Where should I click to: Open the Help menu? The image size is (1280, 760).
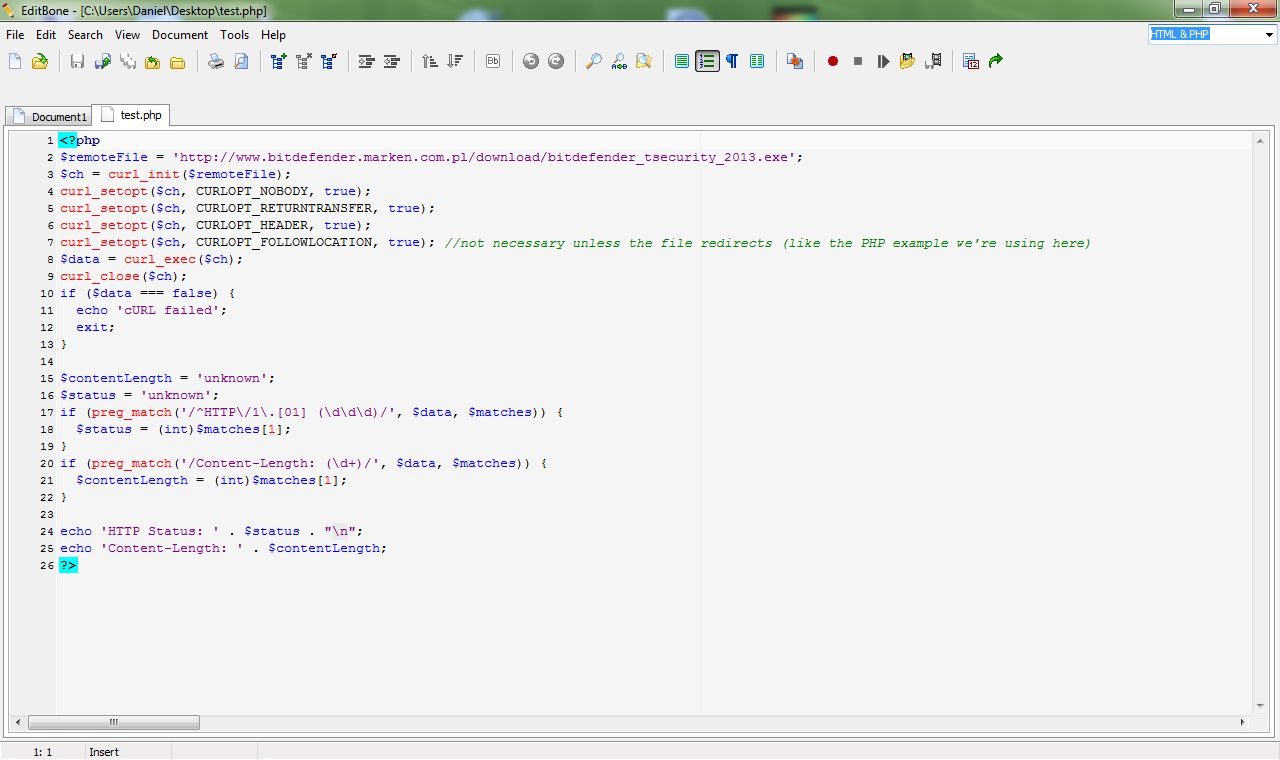tap(273, 34)
